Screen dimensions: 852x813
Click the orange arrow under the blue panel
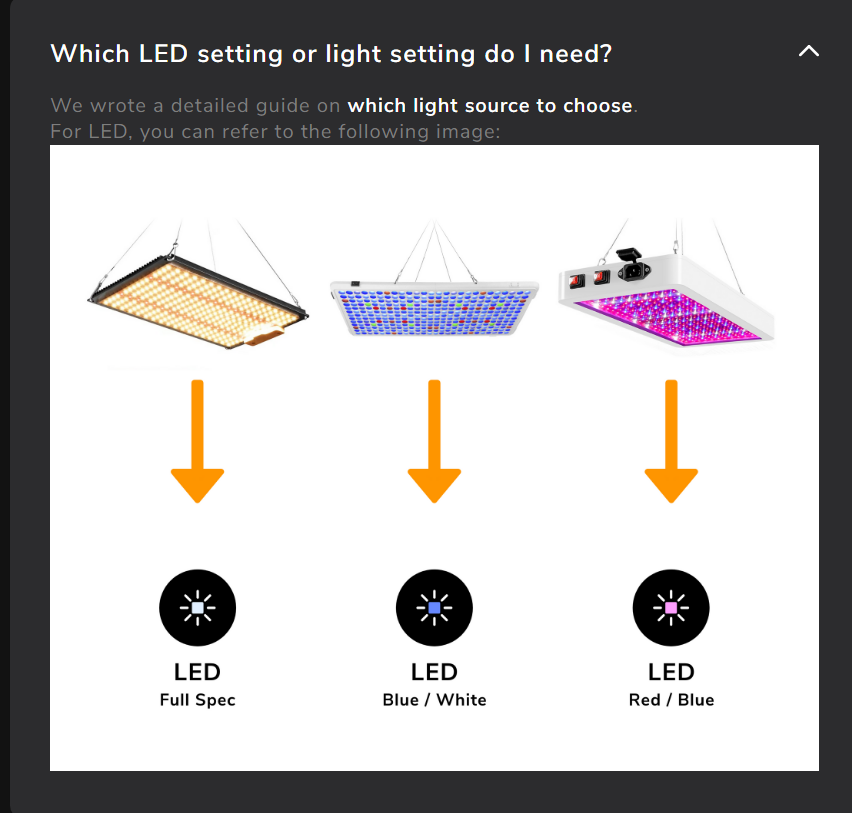coord(434,441)
